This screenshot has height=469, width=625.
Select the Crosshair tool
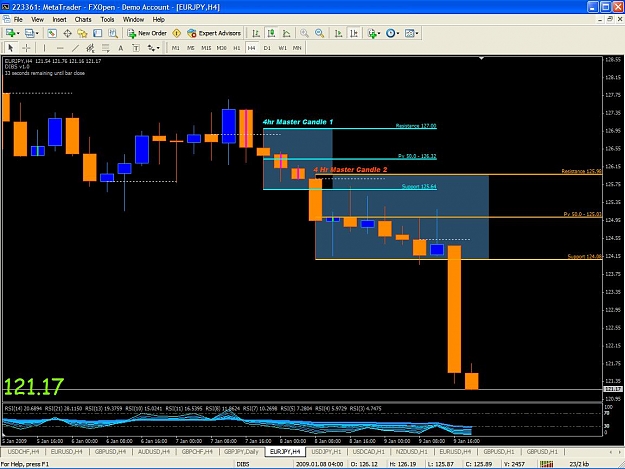tap(26, 48)
